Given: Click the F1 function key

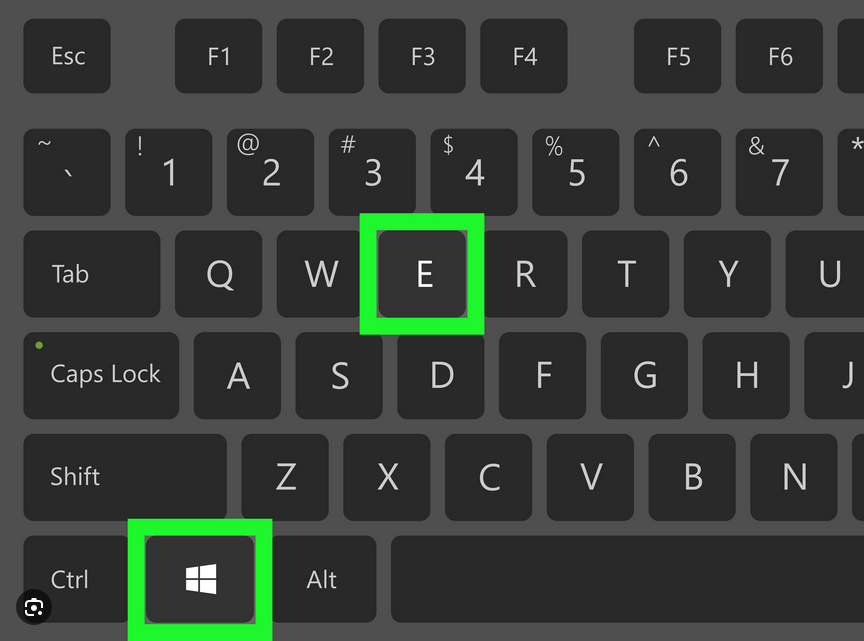Looking at the screenshot, I should point(219,56).
